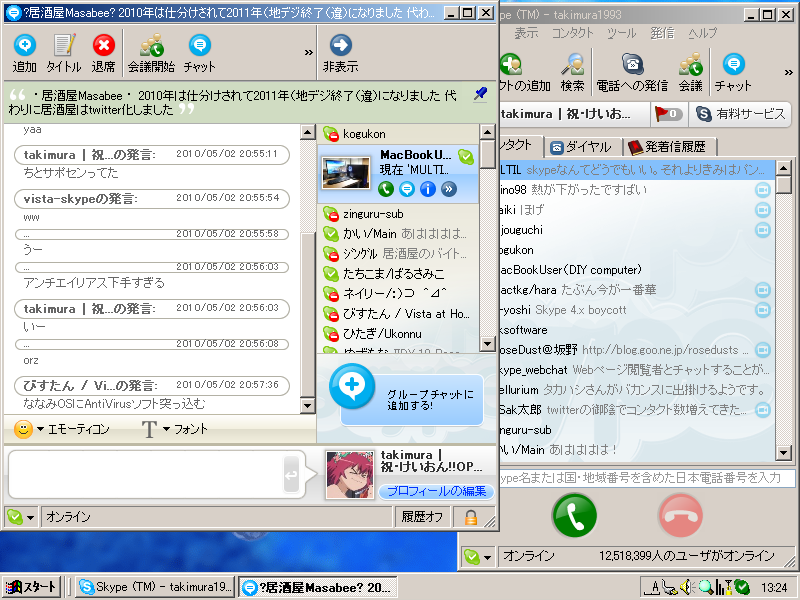Click プロフィールの編集 link
Screen dimensions: 800x600
click(437, 491)
